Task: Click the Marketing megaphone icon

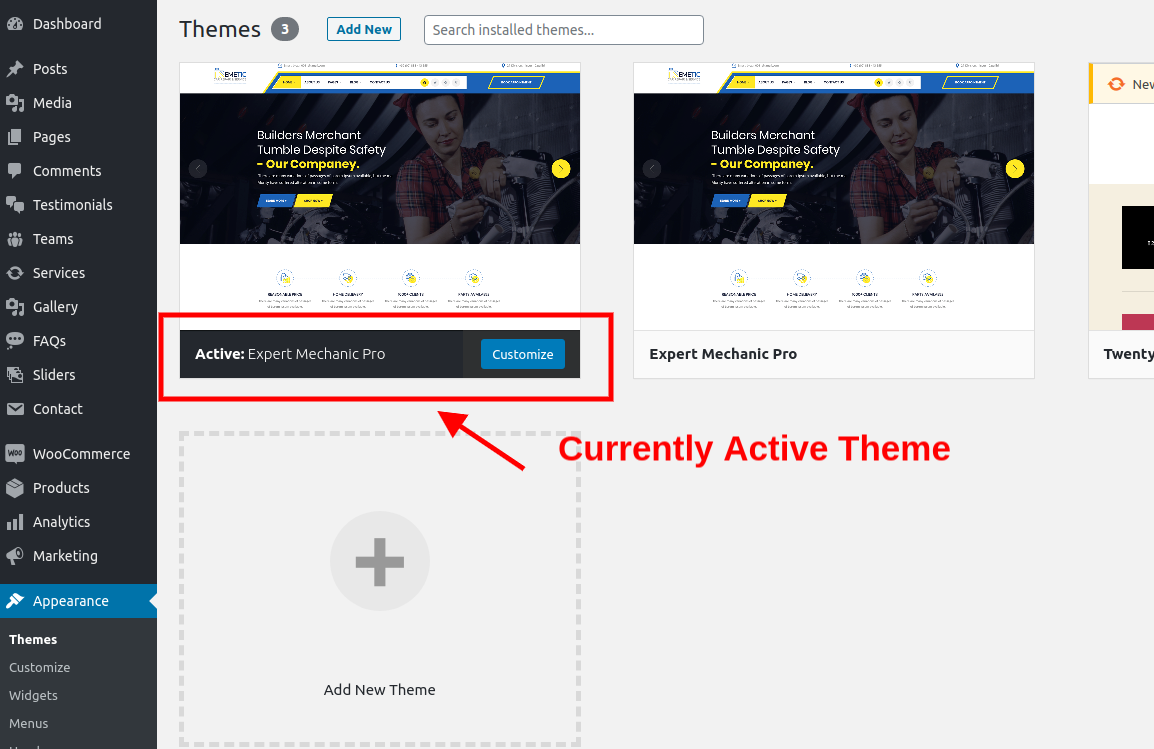Action: pos(15,556)
